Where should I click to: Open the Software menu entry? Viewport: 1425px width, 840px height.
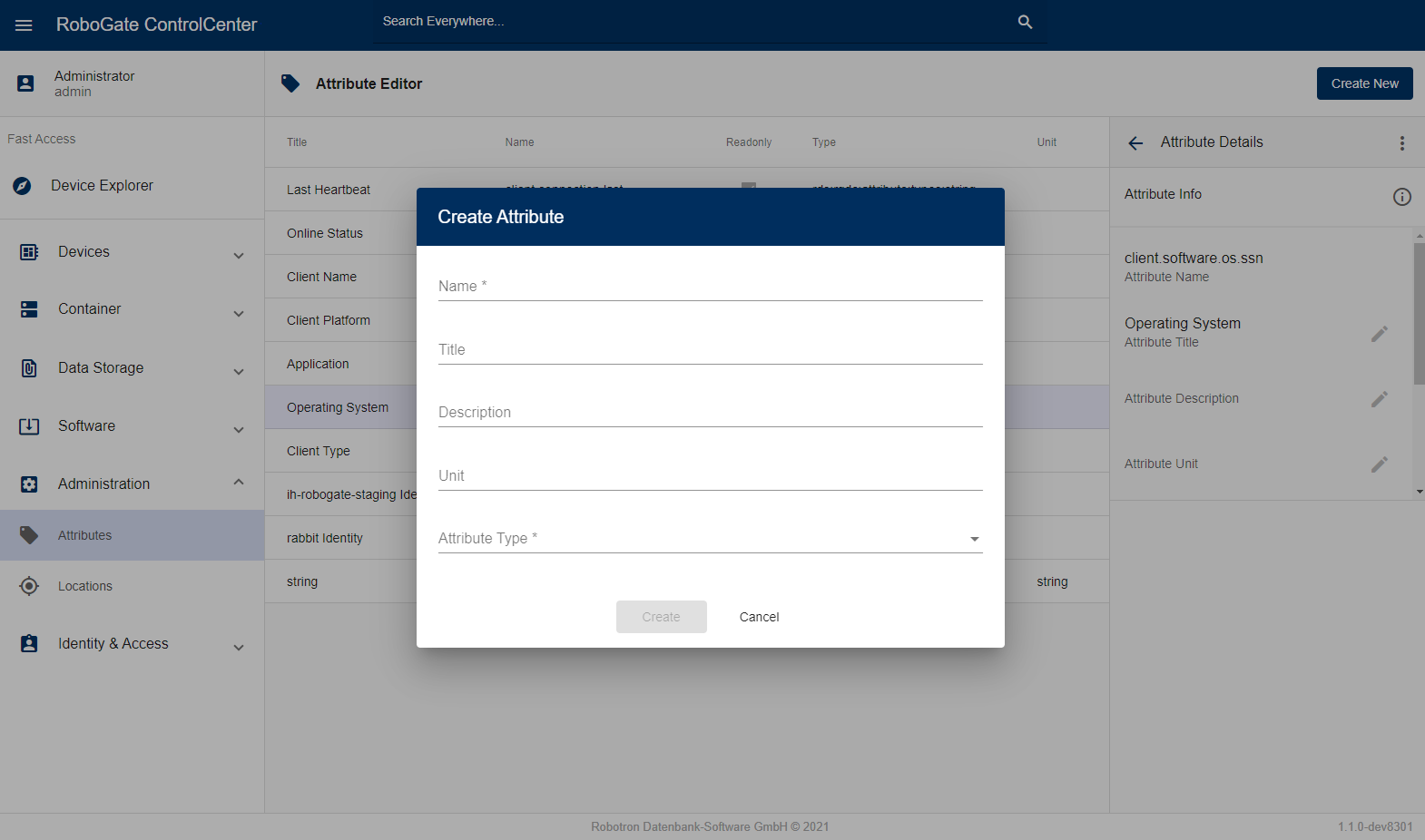pyautogui.click(x=132, y=426)
